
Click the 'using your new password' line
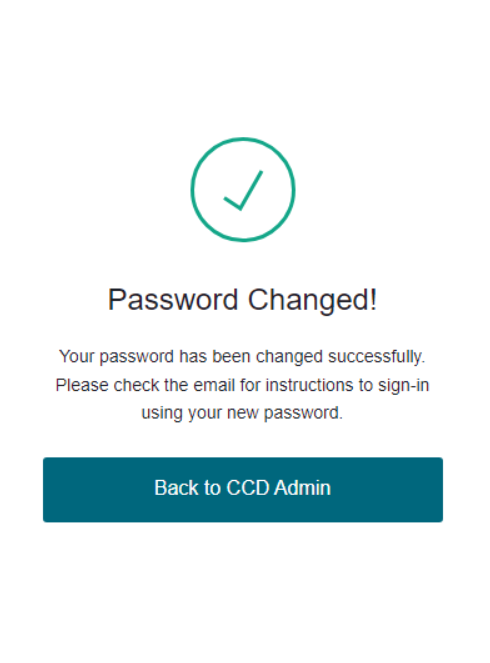[x=242, y=413]
